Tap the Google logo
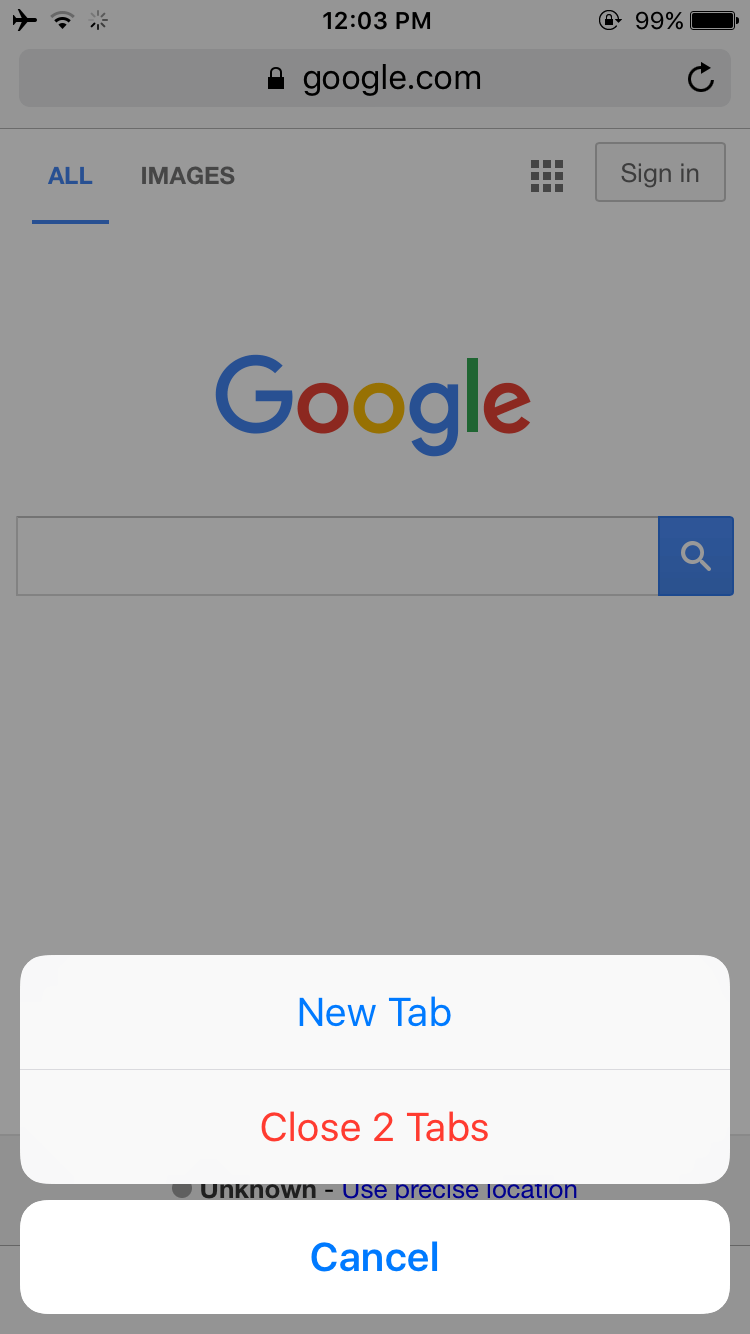 point(373,405)
